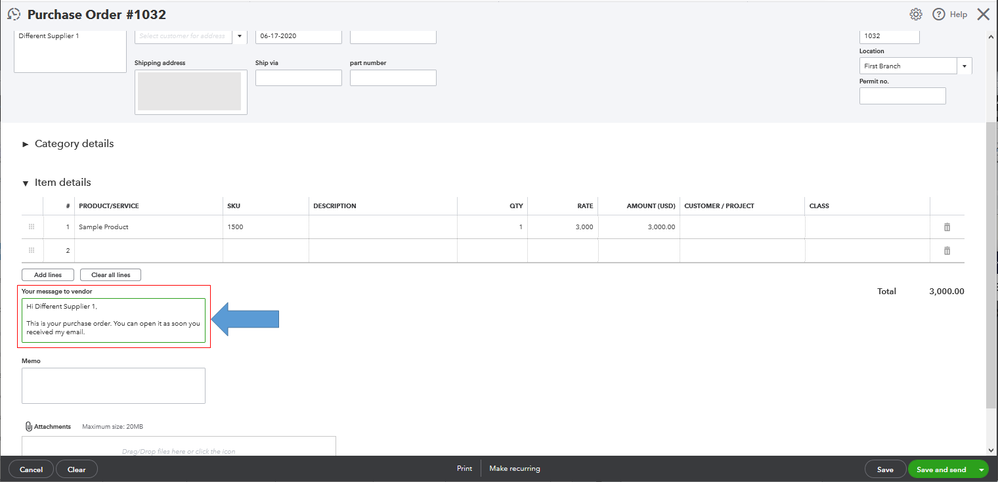Screen dimensions: 998x482
Task: Click the Product/Service cell of line 2
Action: [149, 250]
